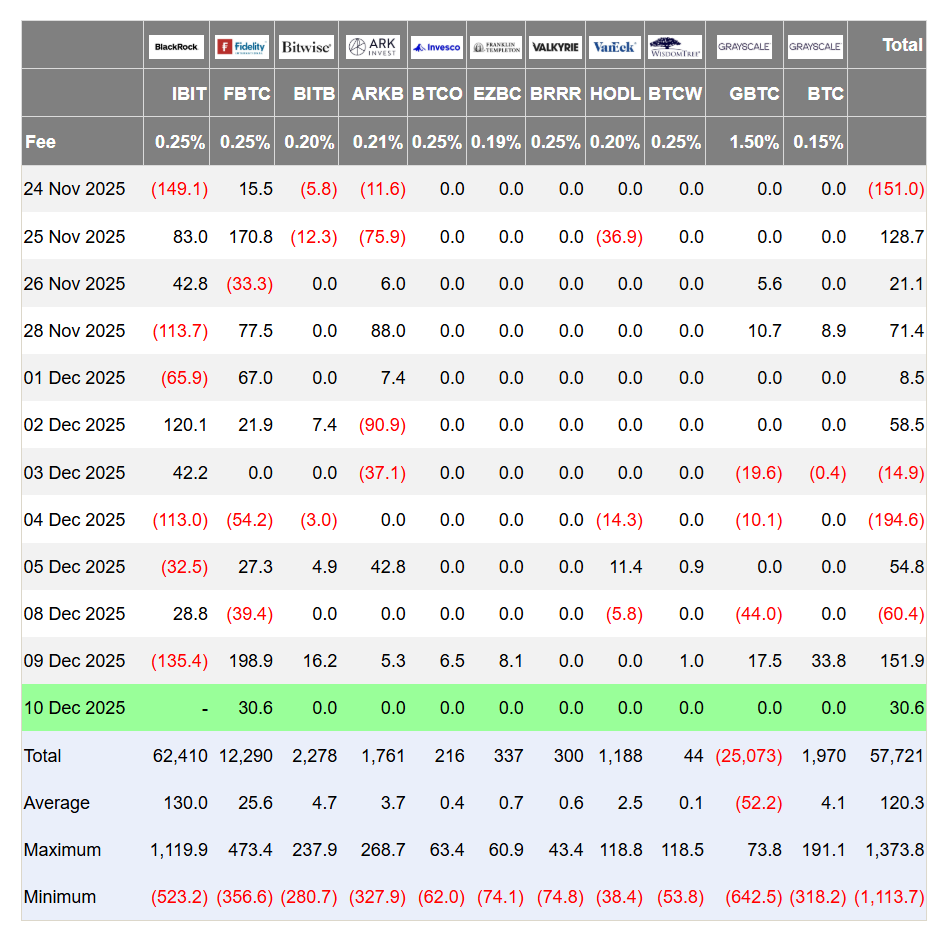The image size is (947, 938).
Task: Click the ARK Invest logo
Action: [372, 46]
